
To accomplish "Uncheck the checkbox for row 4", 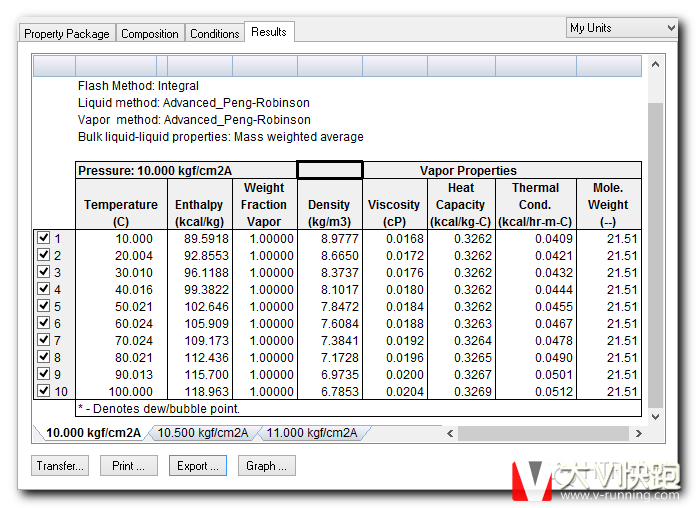I will (x=44, y=288).
